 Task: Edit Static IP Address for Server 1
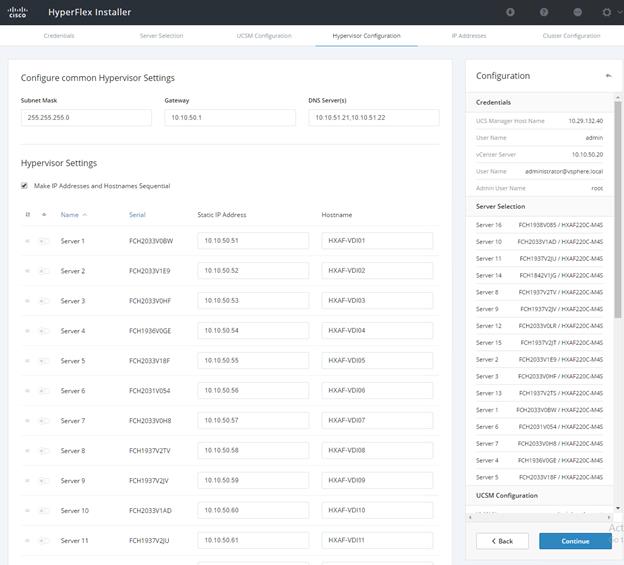(253, 241)
